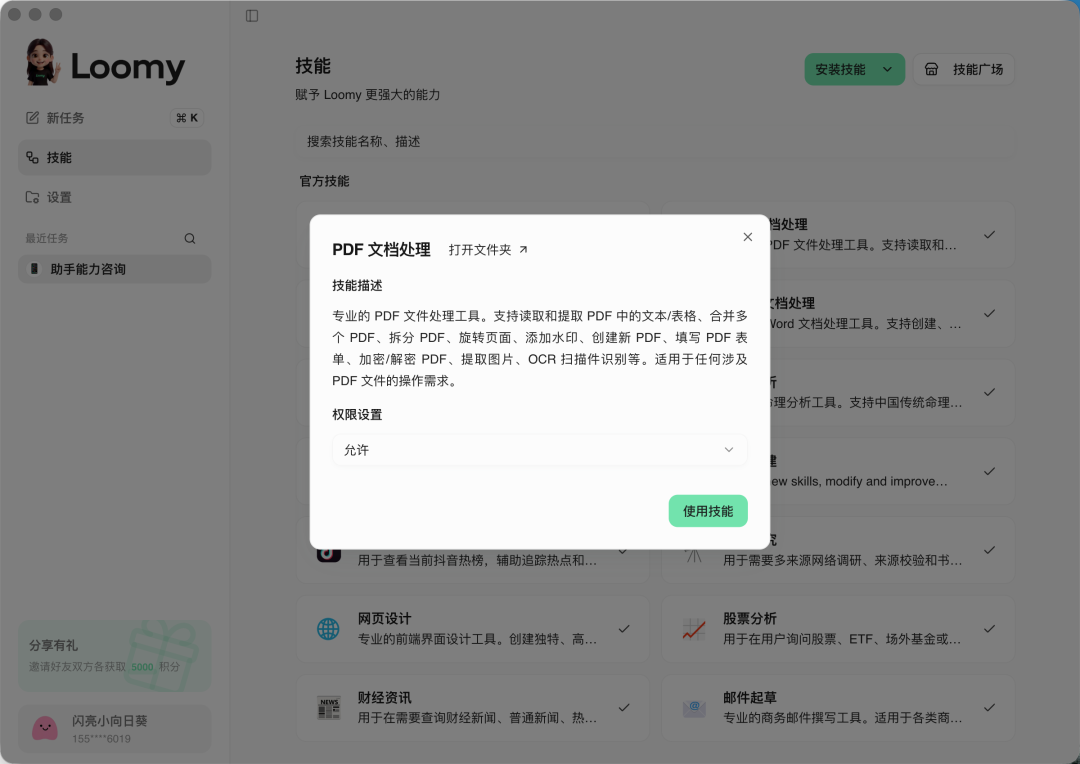
Task: Click the 新任务 pencil icon
Action: pos(32,118)
